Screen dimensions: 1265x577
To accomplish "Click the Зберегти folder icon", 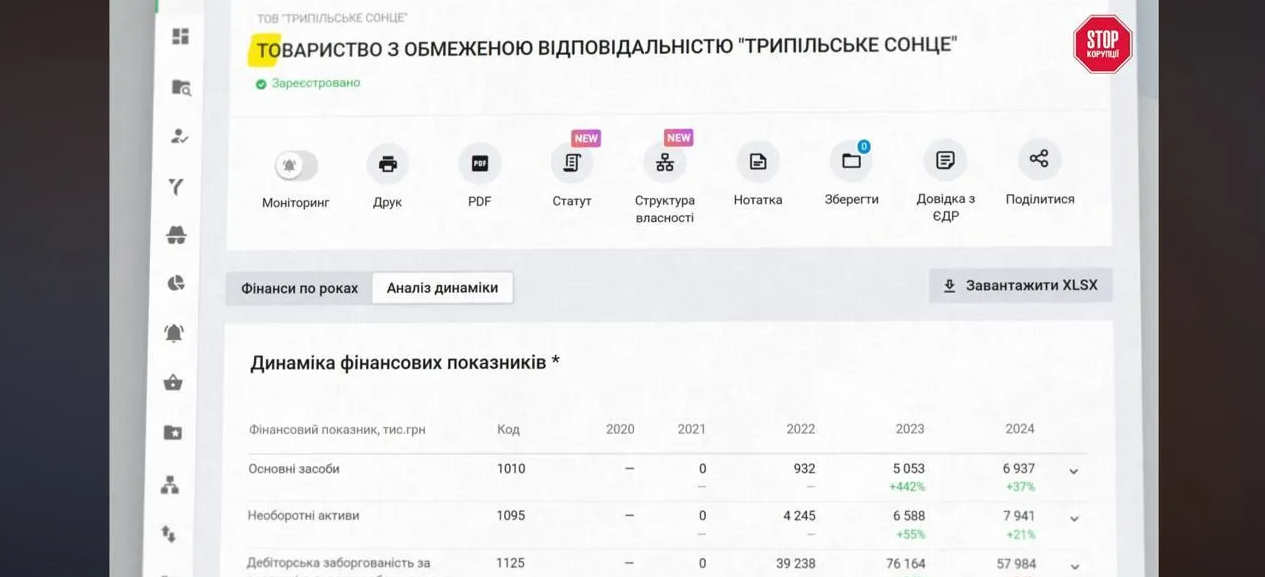I will tap(851, 161).
